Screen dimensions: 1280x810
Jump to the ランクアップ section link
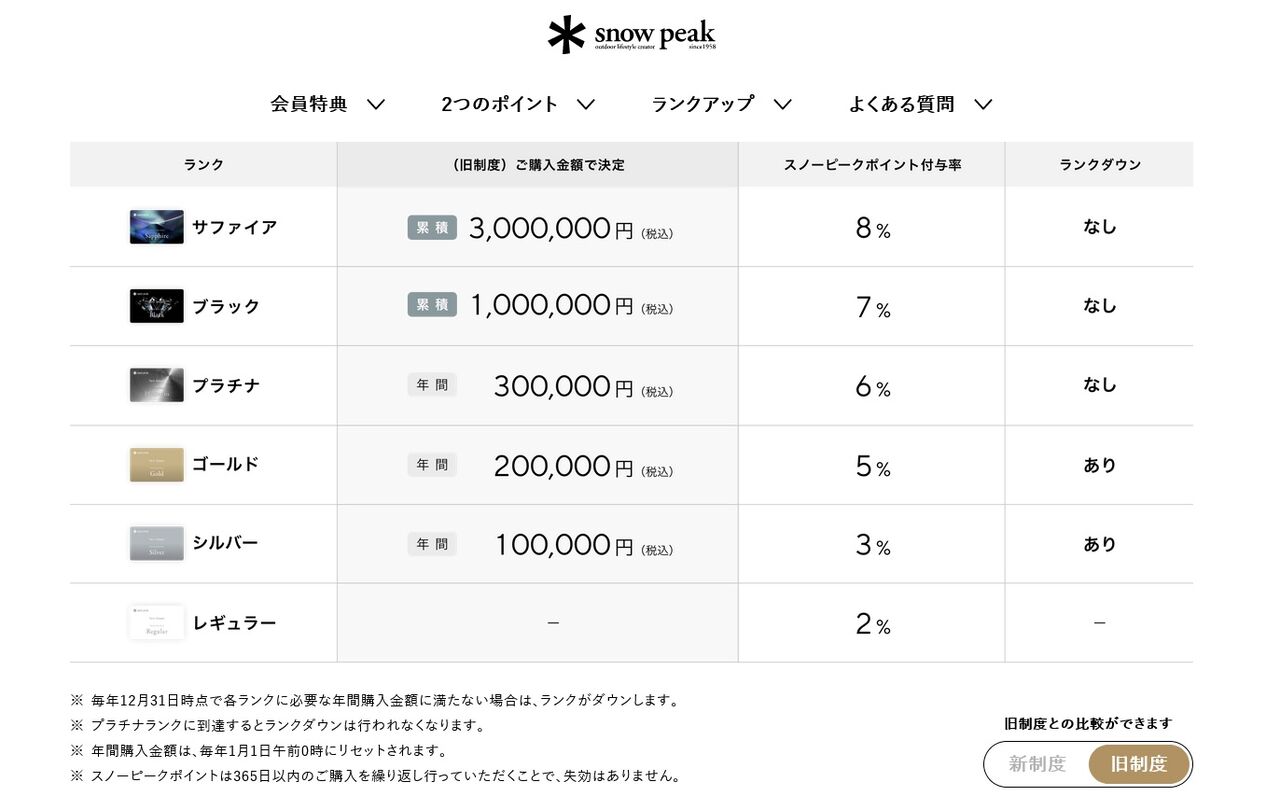pos(703,104)
